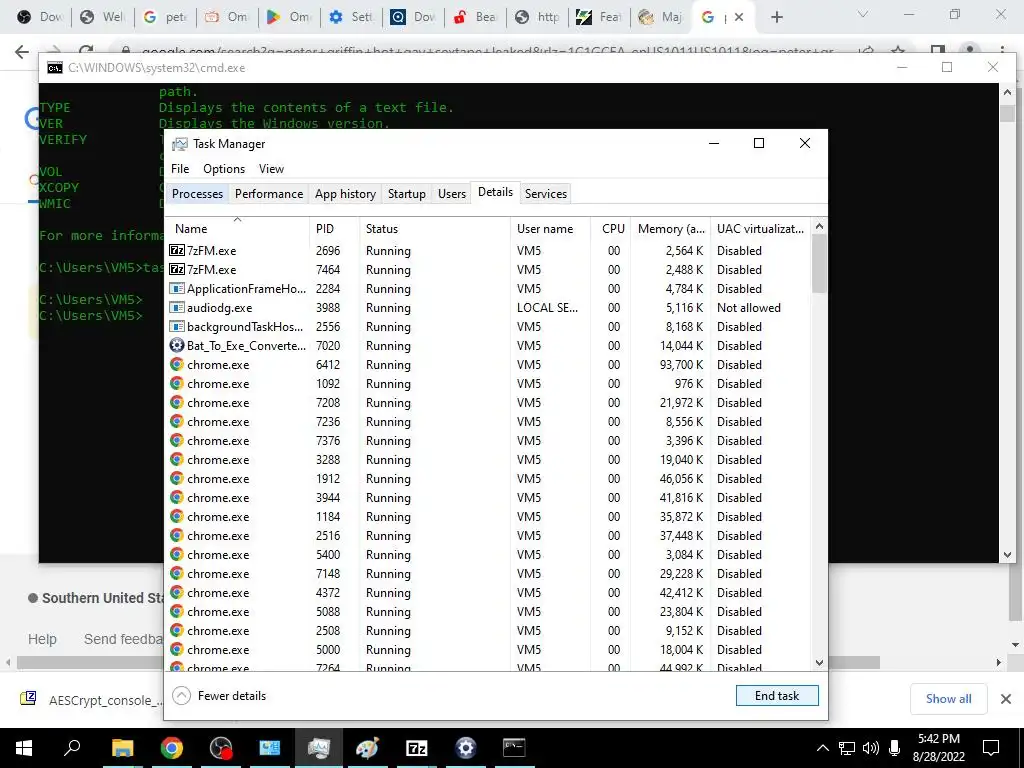This screenshot has width=1024, height=768.
Task: Switch to the Services tab
Action: (x=546, y=193)
